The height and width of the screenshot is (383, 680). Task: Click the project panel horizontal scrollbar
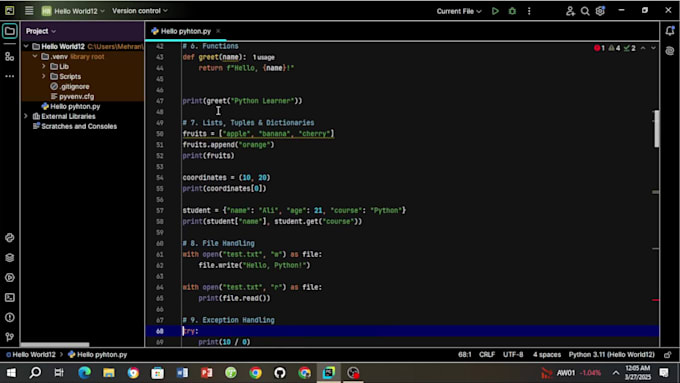(x=55, y=345)
